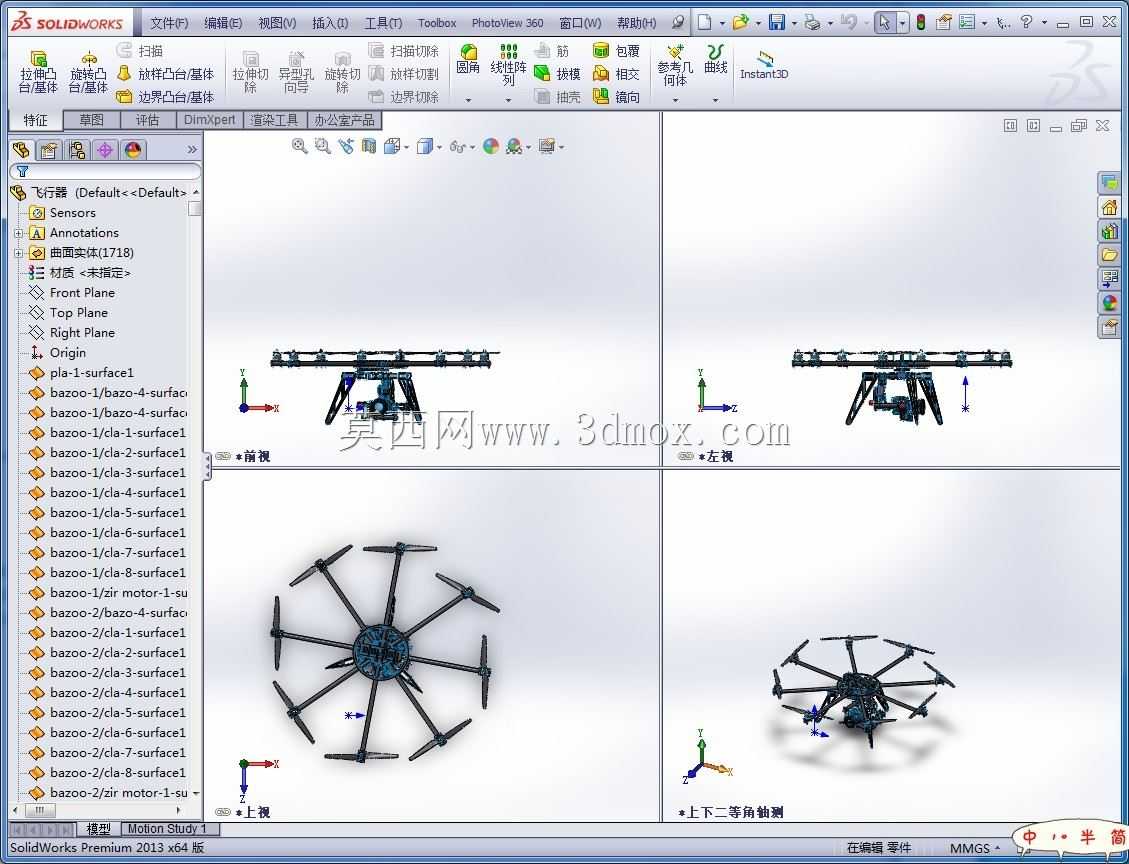The image size is (1129, 864).
Task: Select the Lofted Boss/Base (放样凸台/基体) command
Action: pyautogui.click(x=166, y=73)
